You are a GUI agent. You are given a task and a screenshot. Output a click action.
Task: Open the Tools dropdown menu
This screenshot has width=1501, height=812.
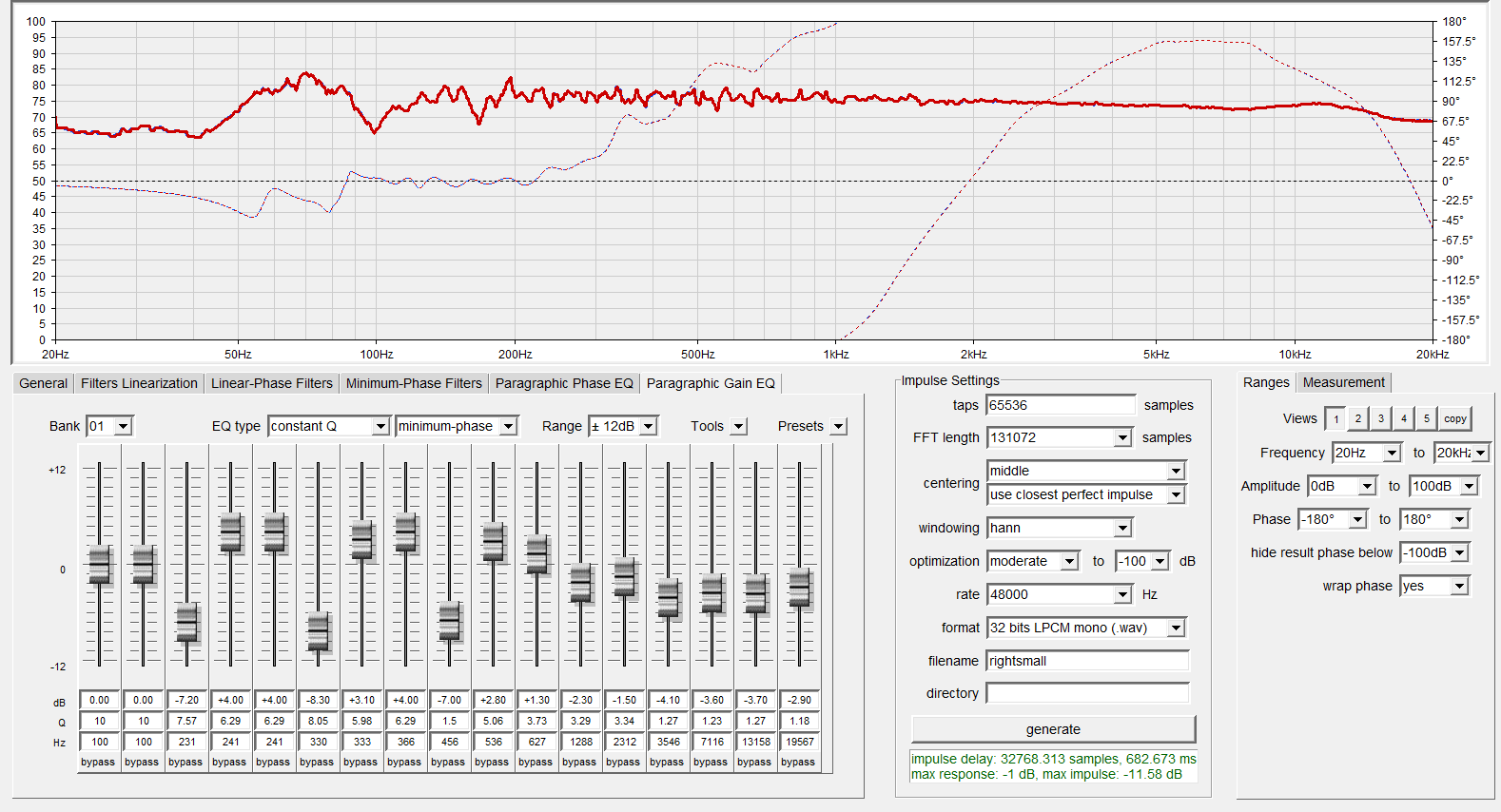(739, 427)
